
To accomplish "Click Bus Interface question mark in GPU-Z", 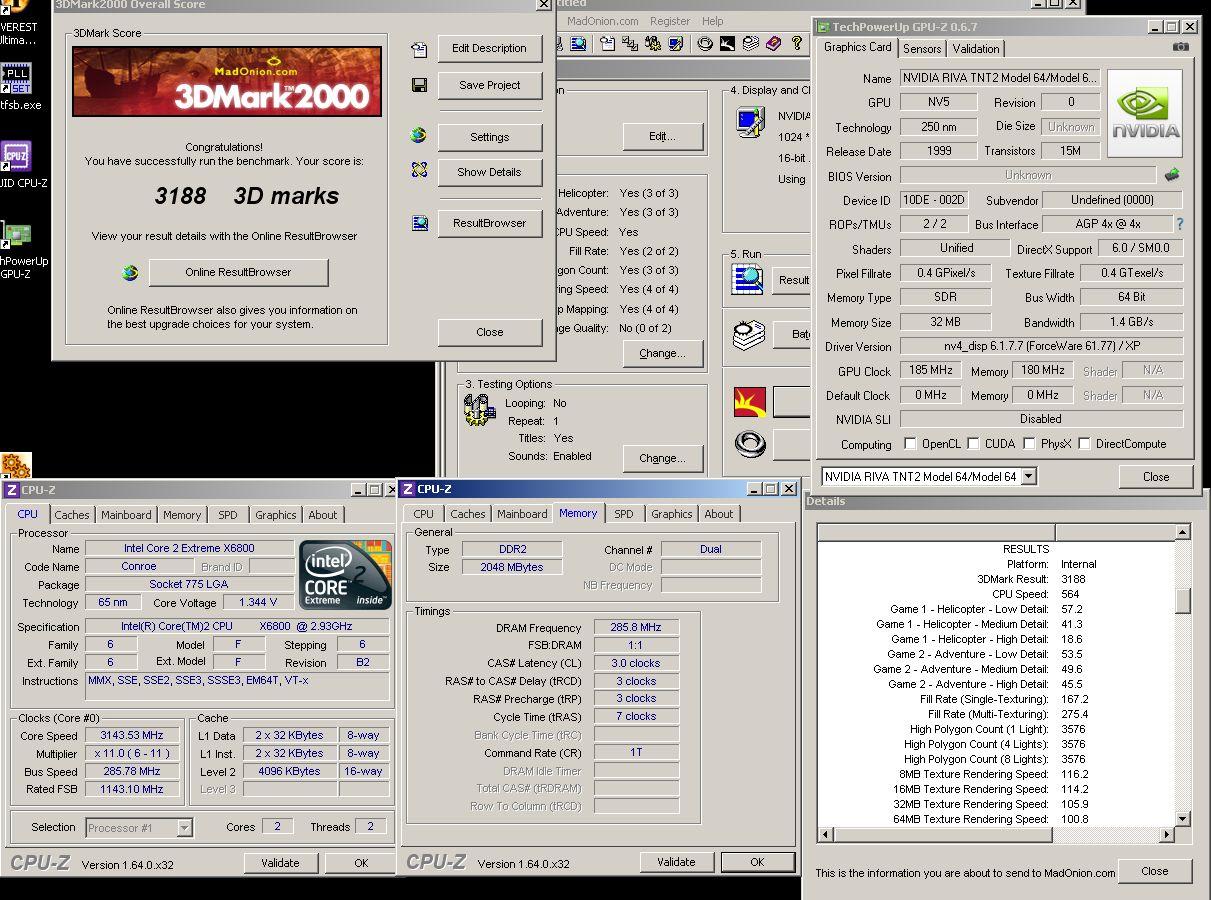I will pos(1180,224).
